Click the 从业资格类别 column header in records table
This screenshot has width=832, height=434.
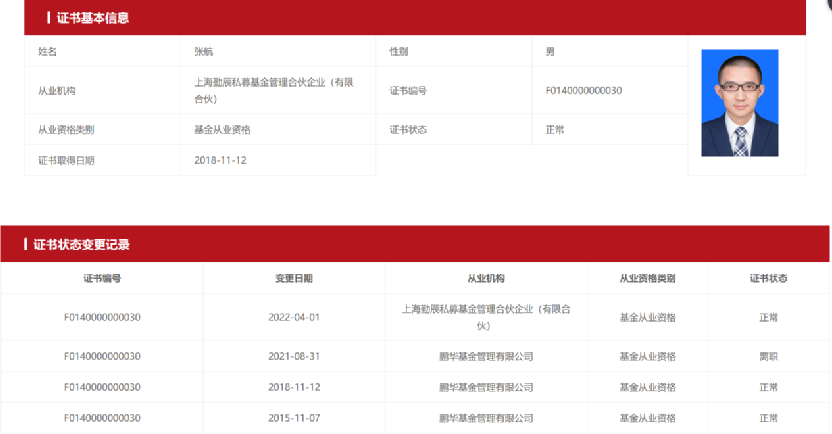click(x=647, y=278)
